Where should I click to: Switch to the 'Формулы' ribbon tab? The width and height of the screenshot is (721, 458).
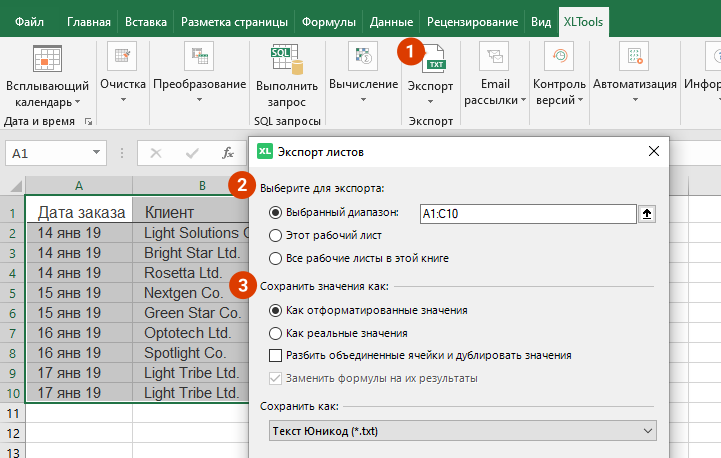coord(327,21)
